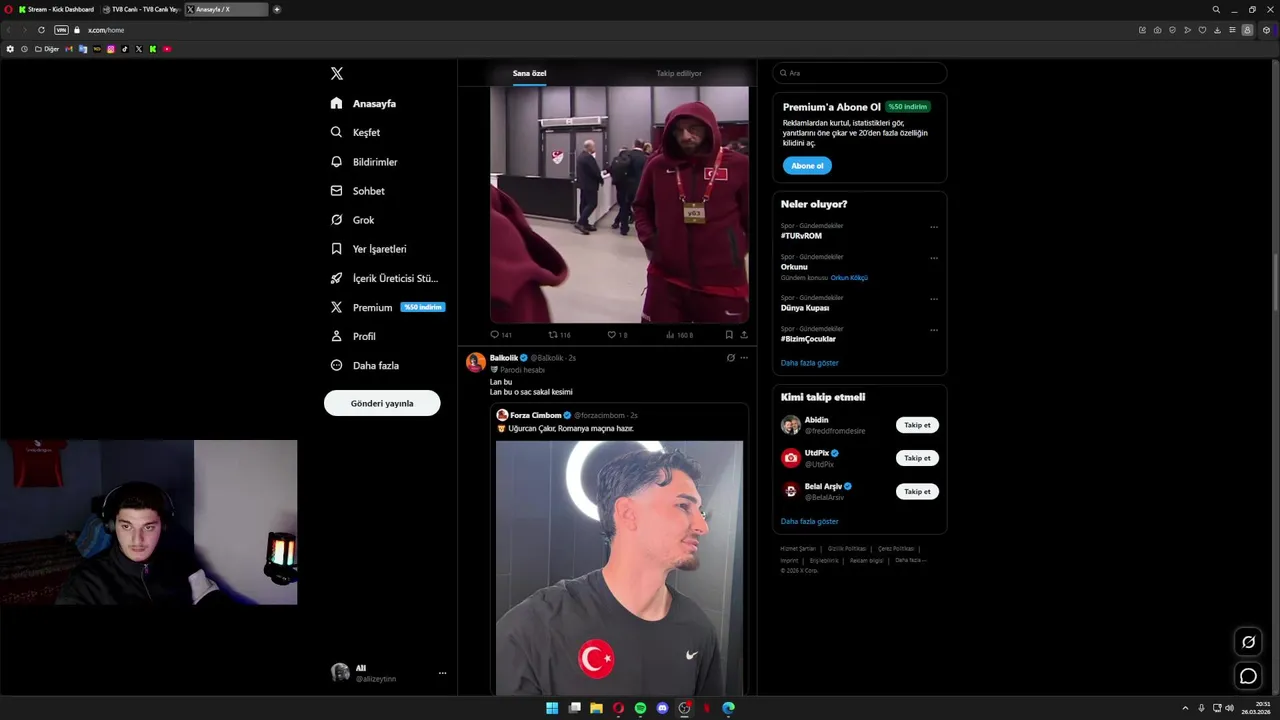This screenshot has width=1280, height=720.
Task: Show more trends via Daha fazla göster
Action: pyautogui.click(x=810, y=363)
